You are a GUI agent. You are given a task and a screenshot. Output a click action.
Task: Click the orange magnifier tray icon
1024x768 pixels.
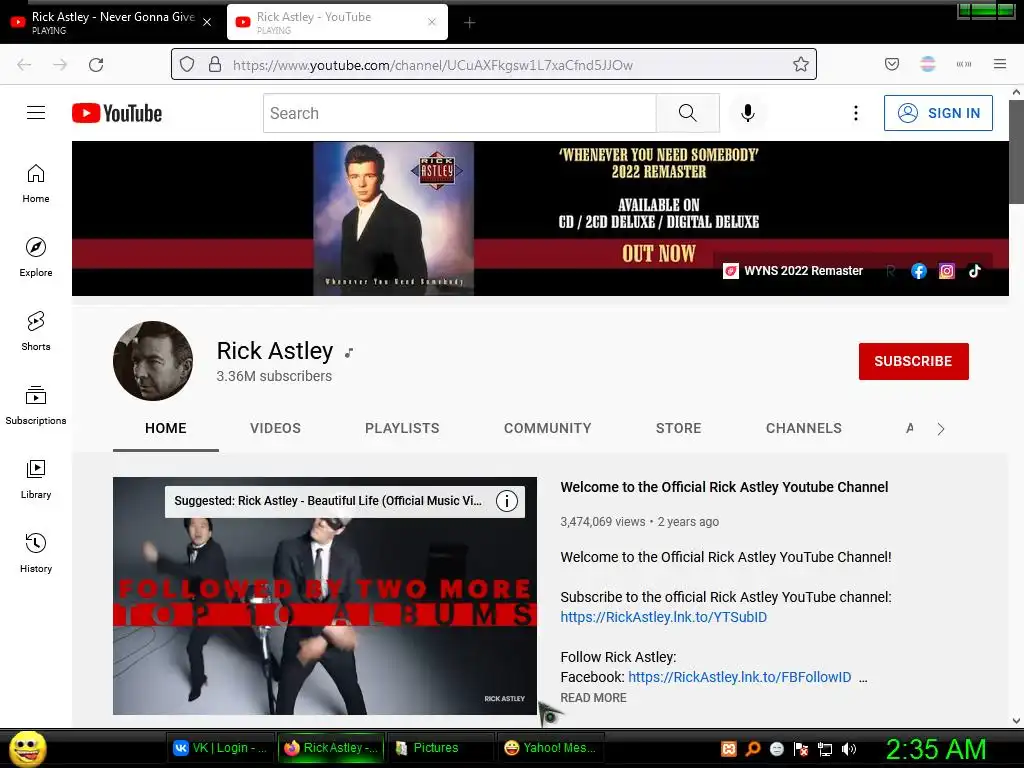click(x=753, y=749)
